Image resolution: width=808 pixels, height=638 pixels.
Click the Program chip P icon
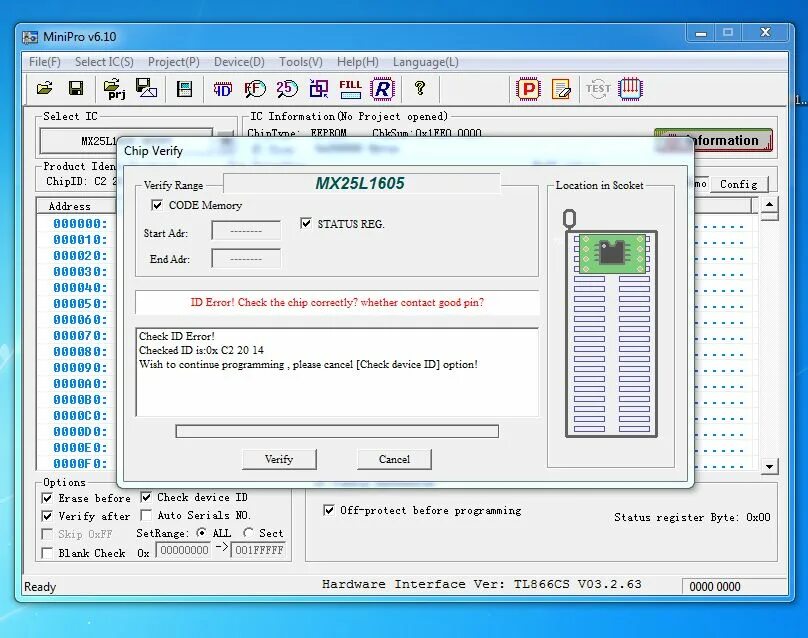tap(528, 89)
